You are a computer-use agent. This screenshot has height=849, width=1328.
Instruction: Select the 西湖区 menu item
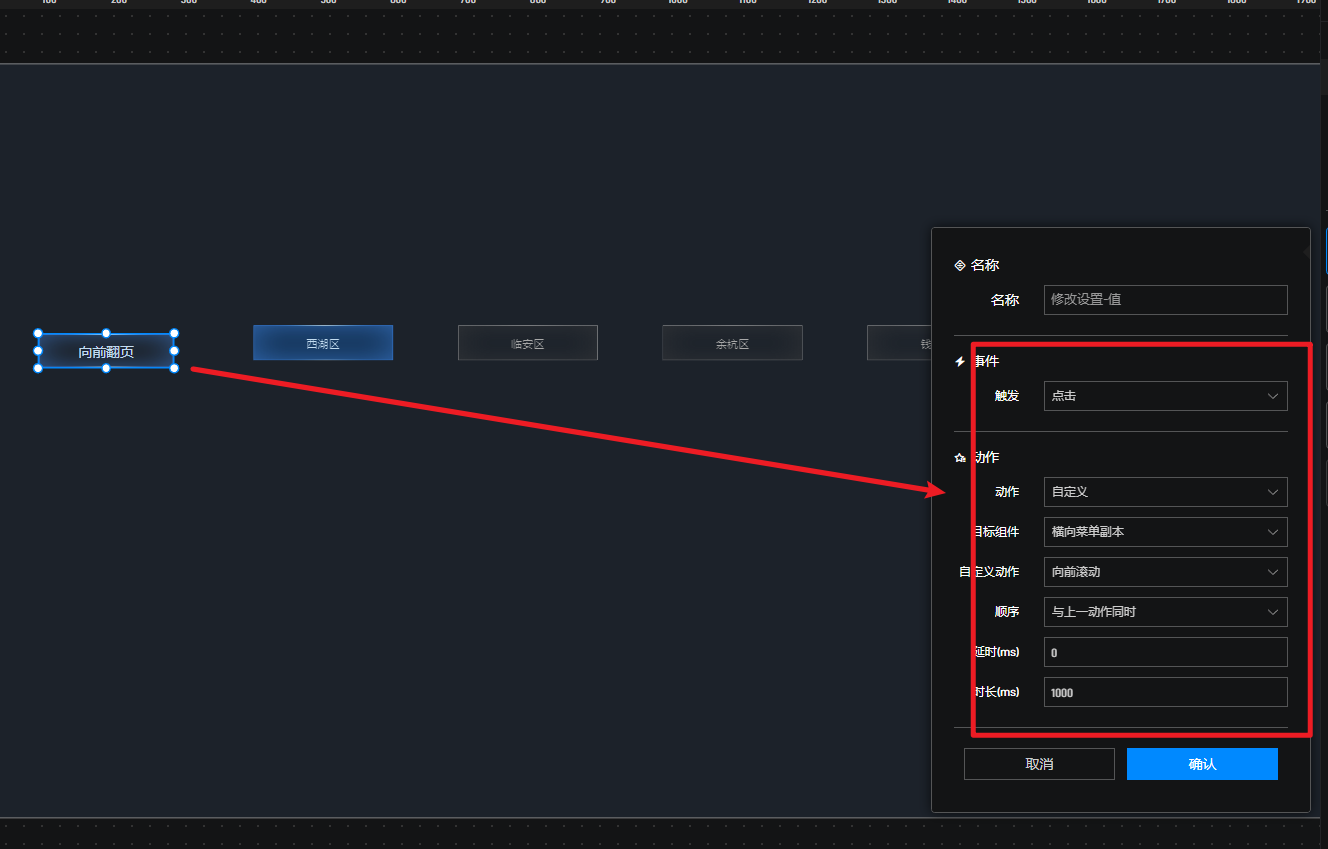tap(323, 343)
